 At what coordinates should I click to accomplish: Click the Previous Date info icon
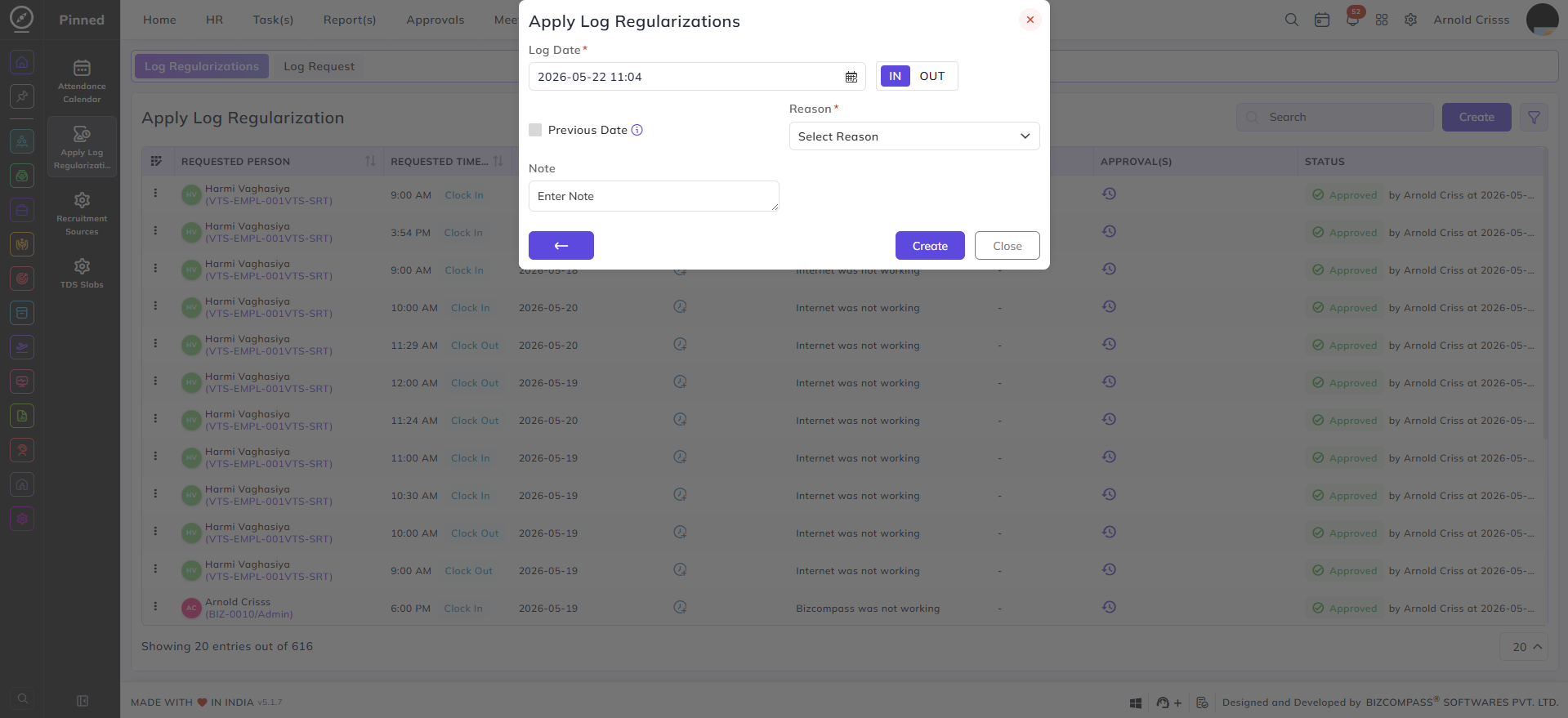pyautogui.click(x=637, y=130)
